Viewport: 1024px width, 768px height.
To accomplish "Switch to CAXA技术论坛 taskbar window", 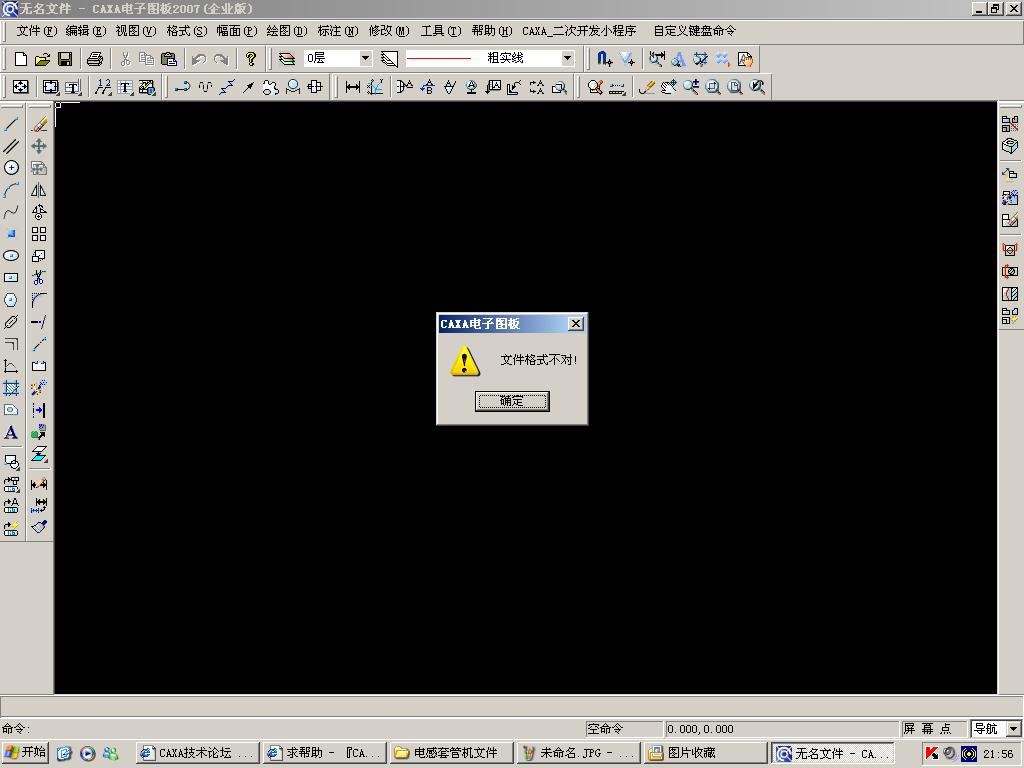I will 197,753.
